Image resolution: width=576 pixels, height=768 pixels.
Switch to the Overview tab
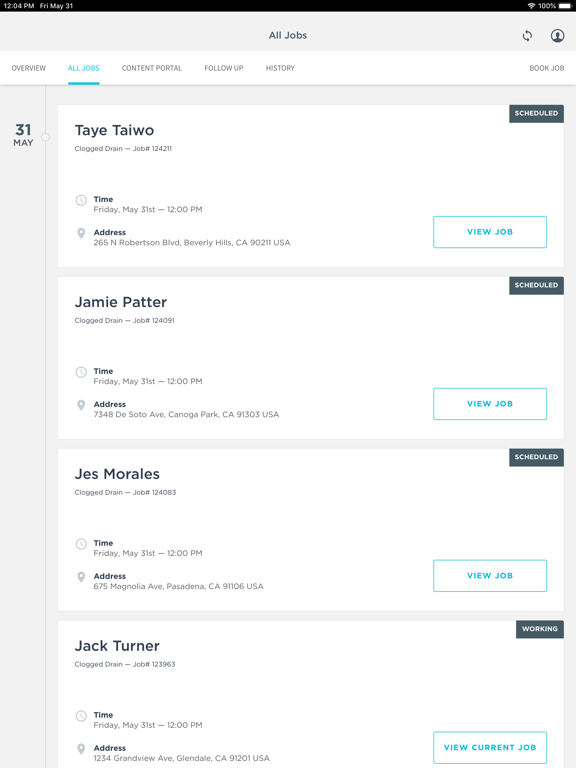coord(29,68)
